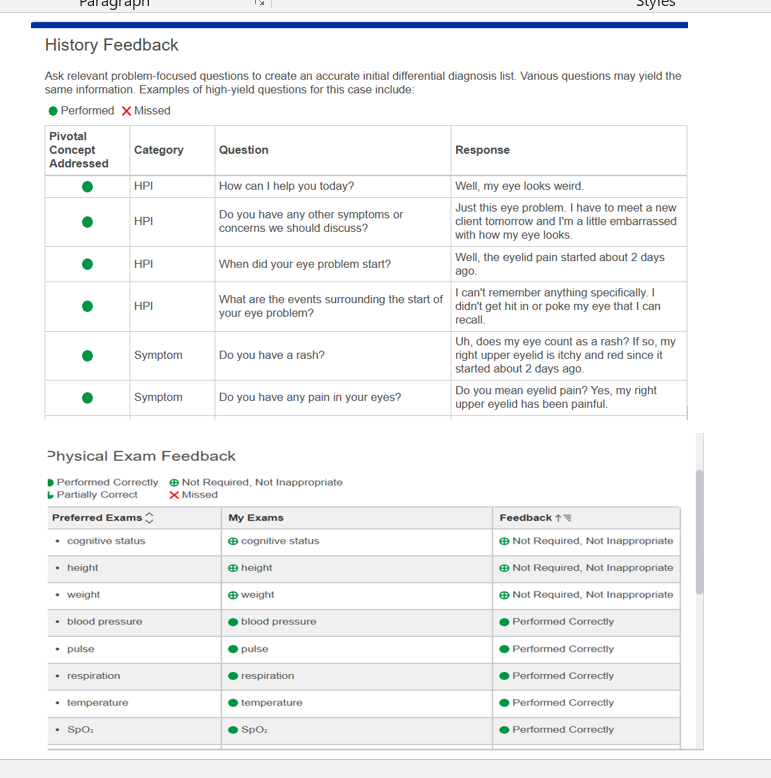Image resolution: width=771 pixels, height=778 pixels.
Task: Click Not Required icon in the weight feedback row
Action: click(504, 595)
